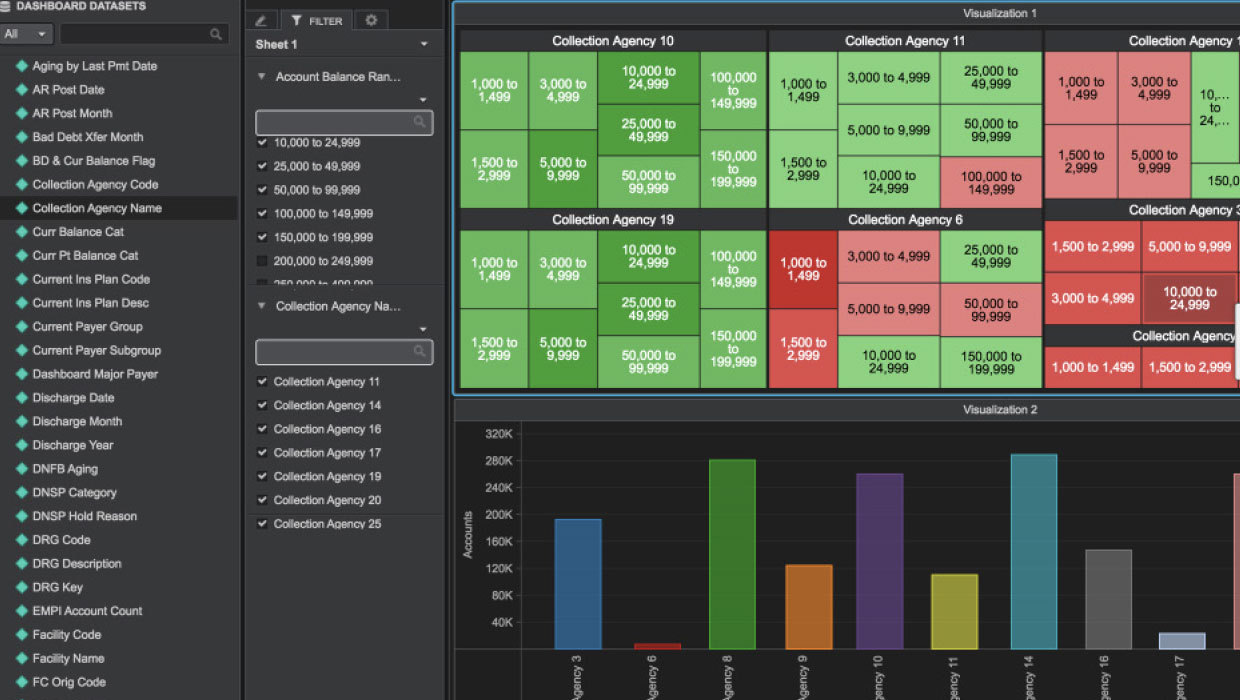Click the settings gear icon next to FILTER
This screenshot has height=700, width=1240.
pos(371,19)
